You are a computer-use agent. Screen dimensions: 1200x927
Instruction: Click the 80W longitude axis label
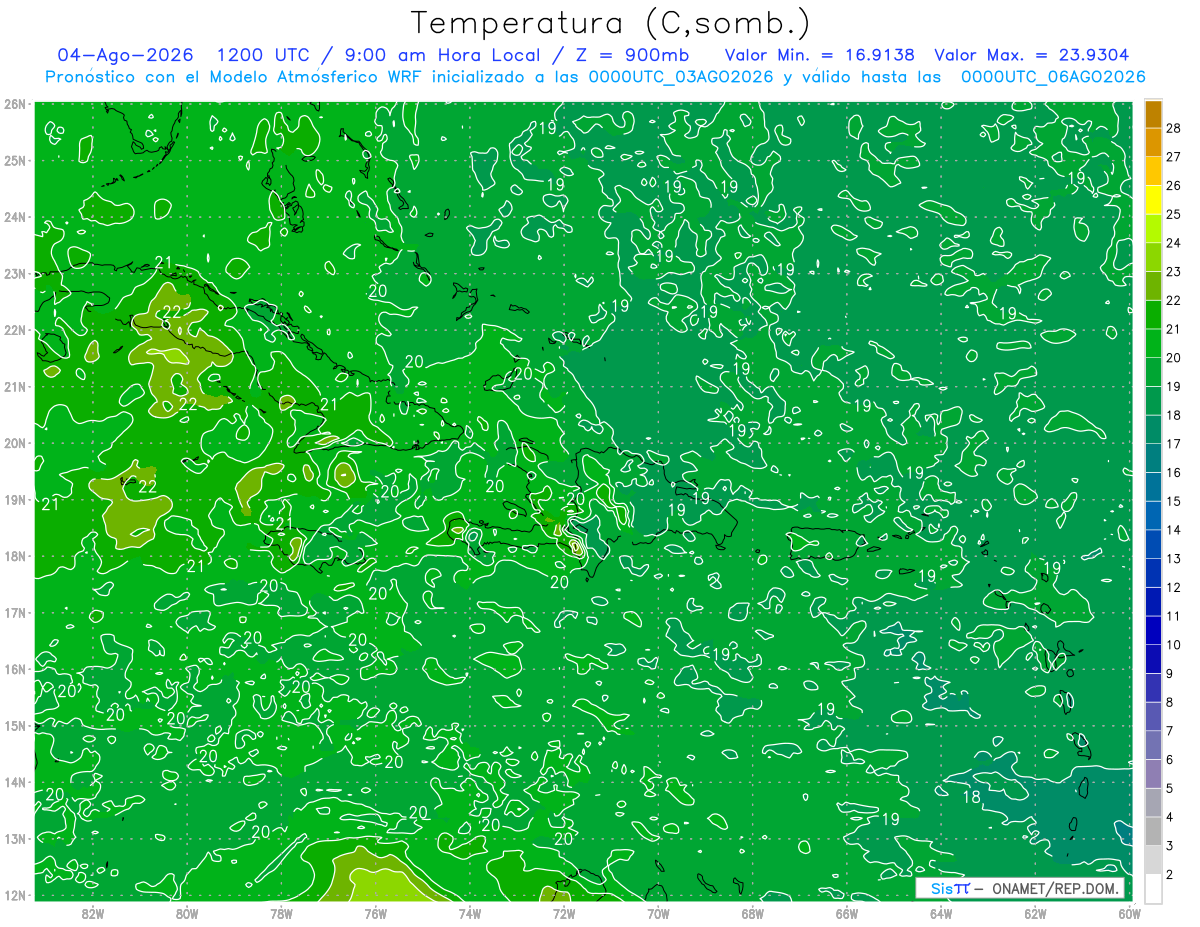tap(187, 913)
